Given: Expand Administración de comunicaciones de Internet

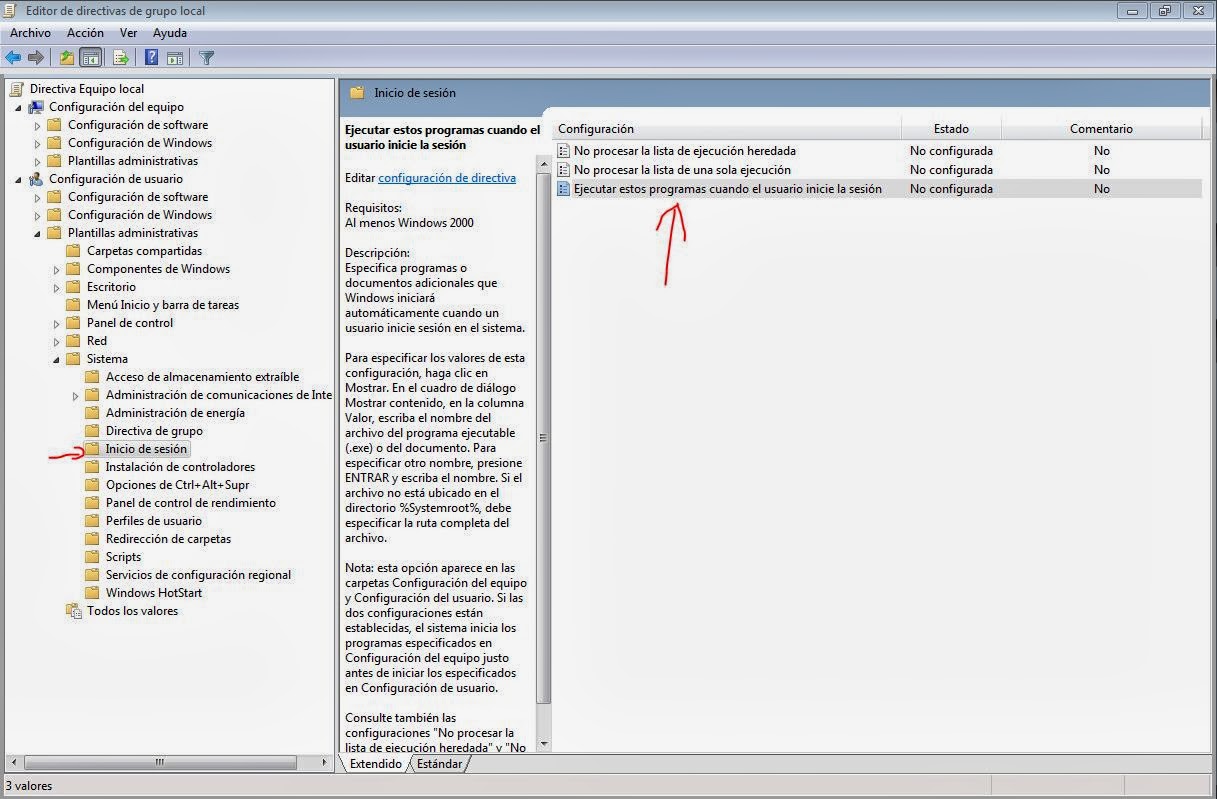Looking at the screenshot, I should pyautogui.click(x=76, y=395).
